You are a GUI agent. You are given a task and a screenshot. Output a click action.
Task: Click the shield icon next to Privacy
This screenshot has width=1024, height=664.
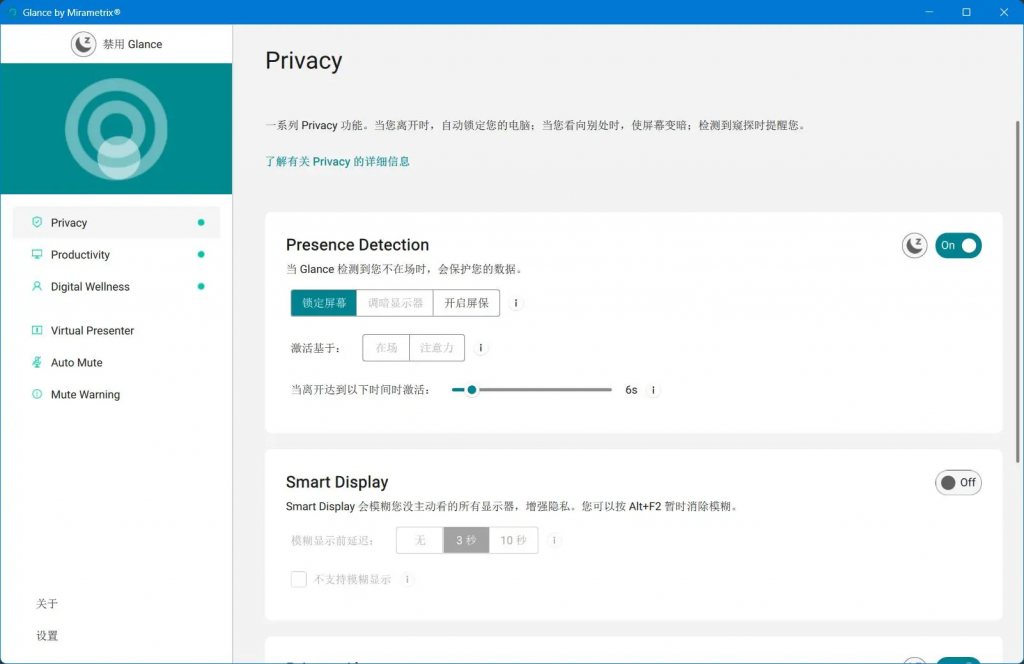click(x=37, y=223)
